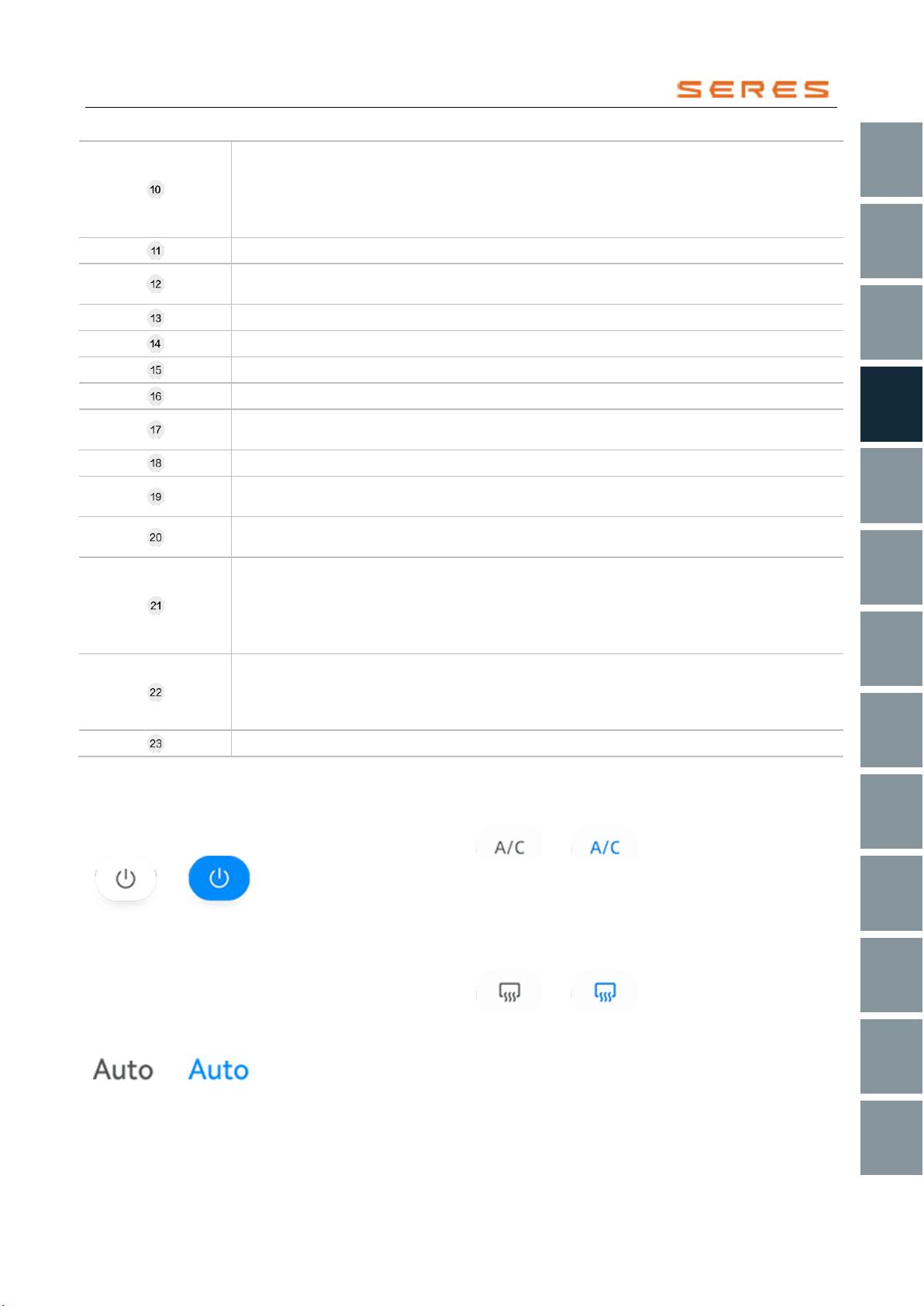924x1306 pixels.
Task: Click the white power button icon
Action: (126, 878)
